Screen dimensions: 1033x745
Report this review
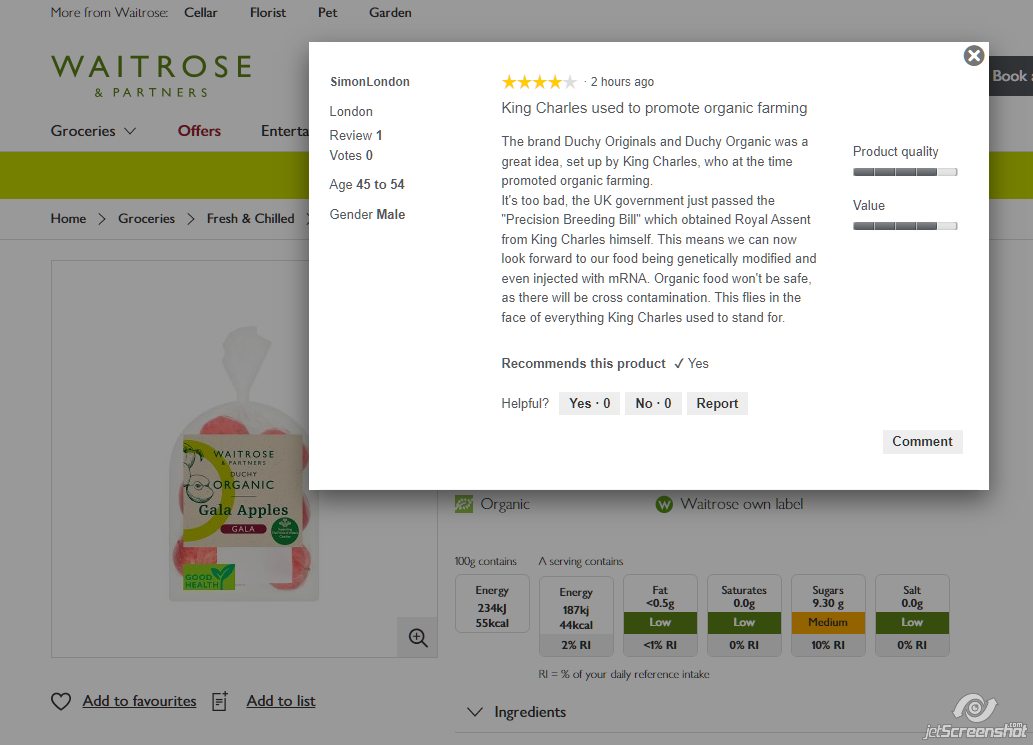coord(717,404)
